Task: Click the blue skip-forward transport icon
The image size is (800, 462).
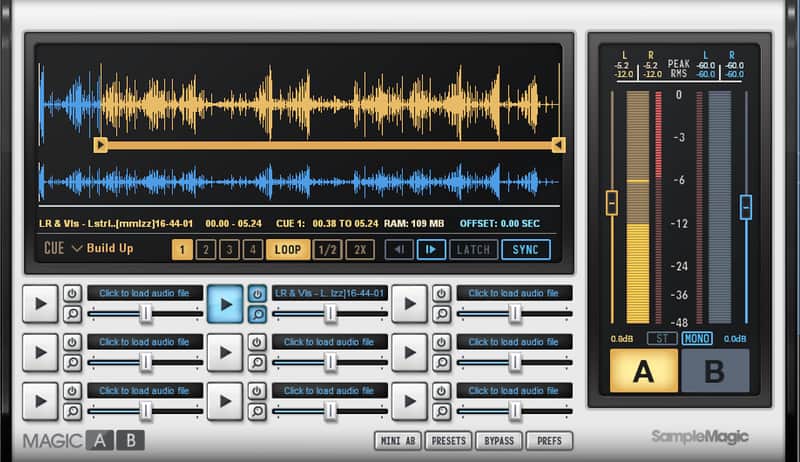Action: (x=431, y=249)
